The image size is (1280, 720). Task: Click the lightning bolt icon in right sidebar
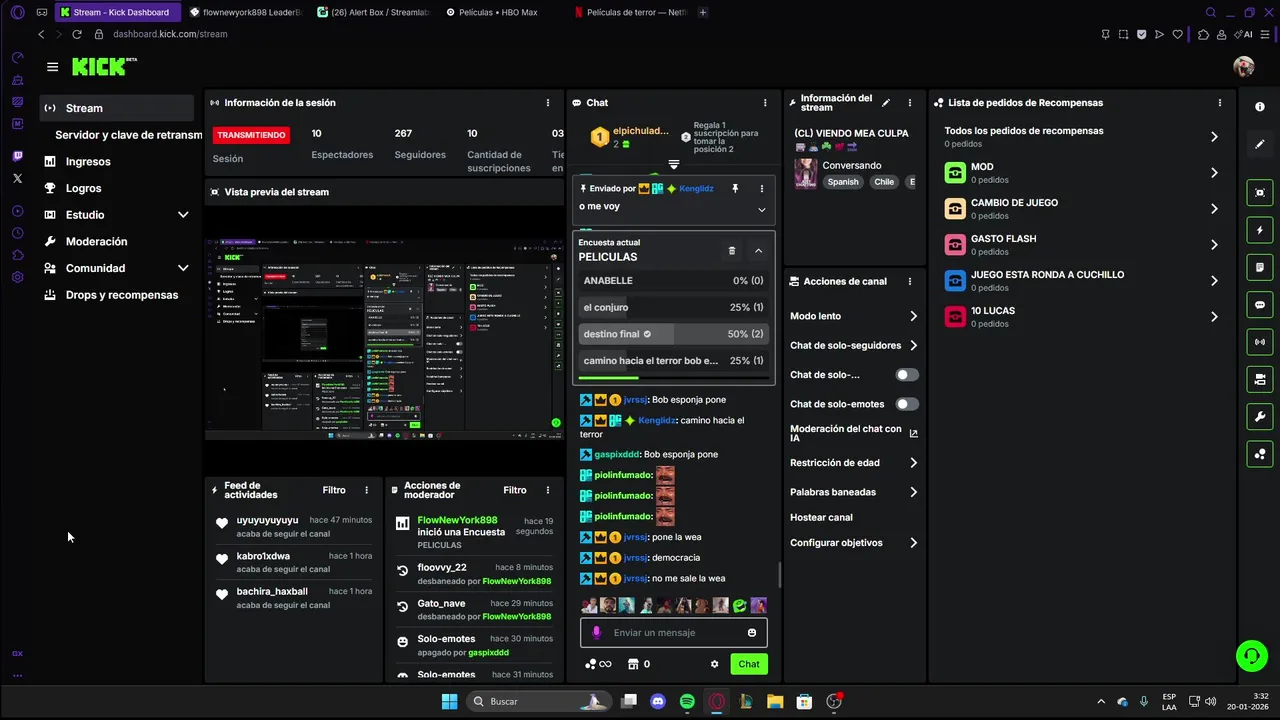pos(1260,230)
